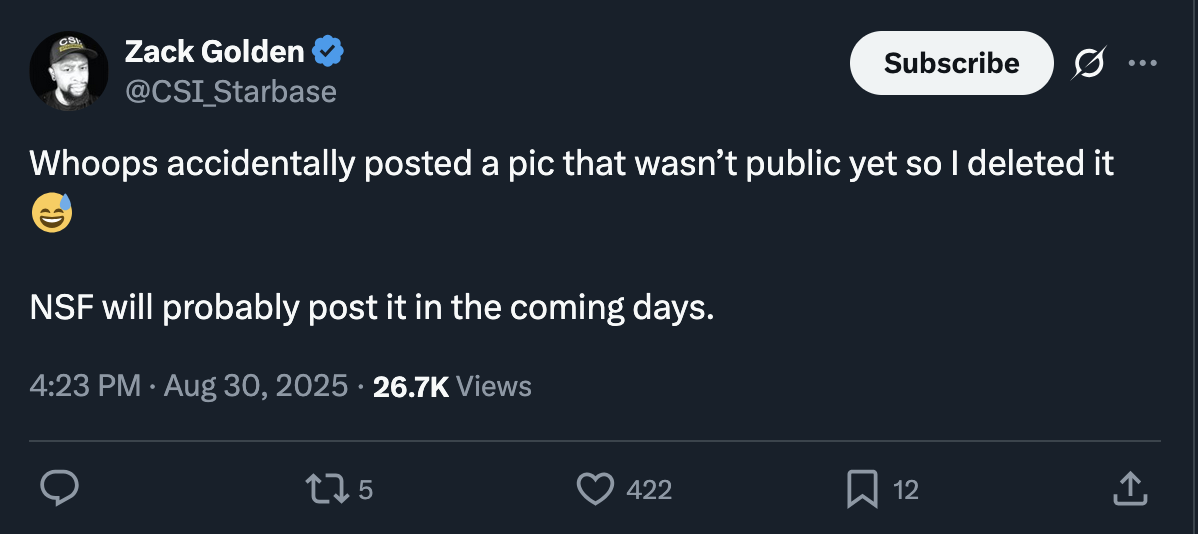
Task: Click the 422 likes count
Action: [649, 490]
